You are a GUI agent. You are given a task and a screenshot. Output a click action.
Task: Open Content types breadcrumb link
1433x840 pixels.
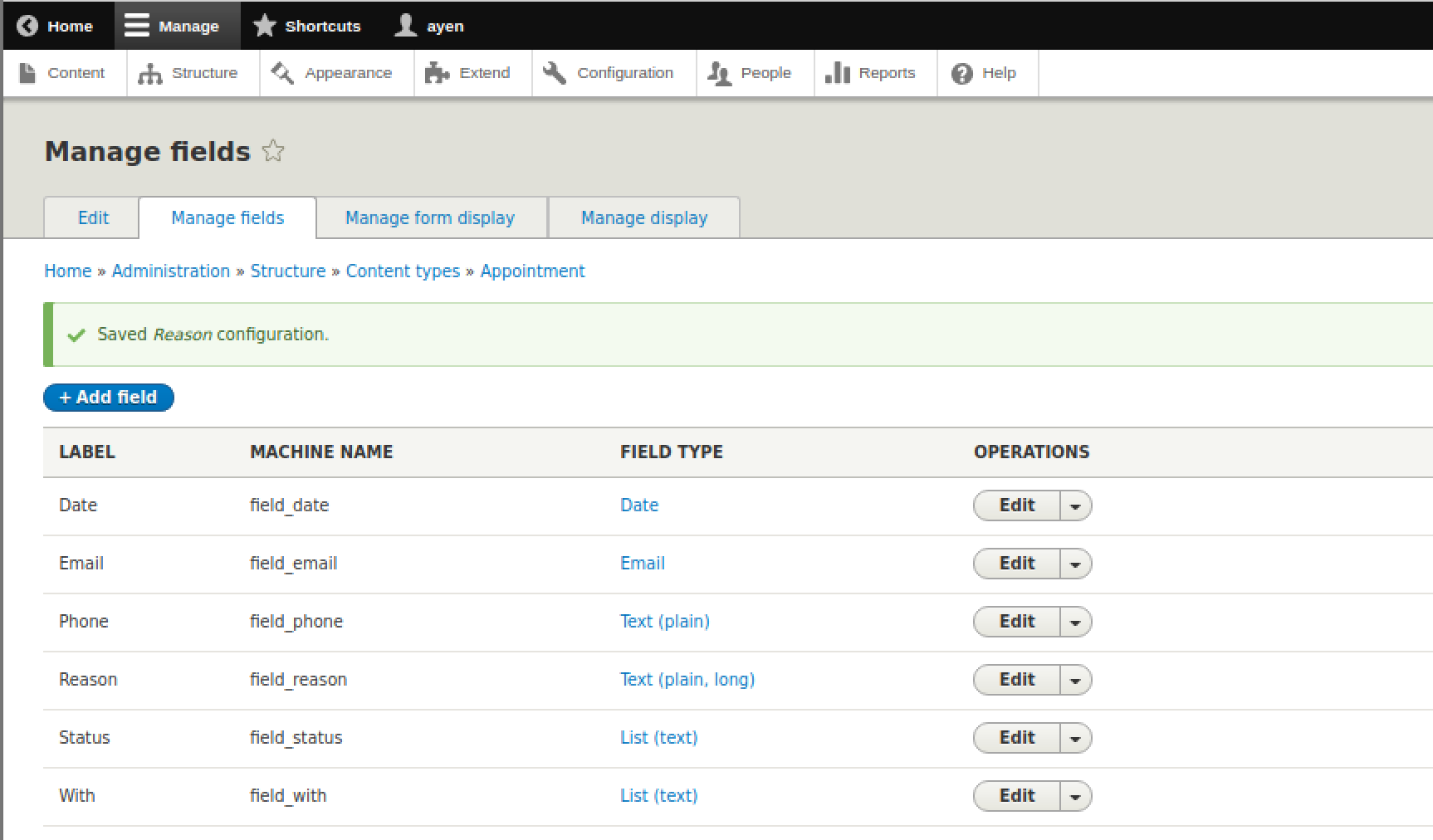pyautogui.click(x=403, y=271)
